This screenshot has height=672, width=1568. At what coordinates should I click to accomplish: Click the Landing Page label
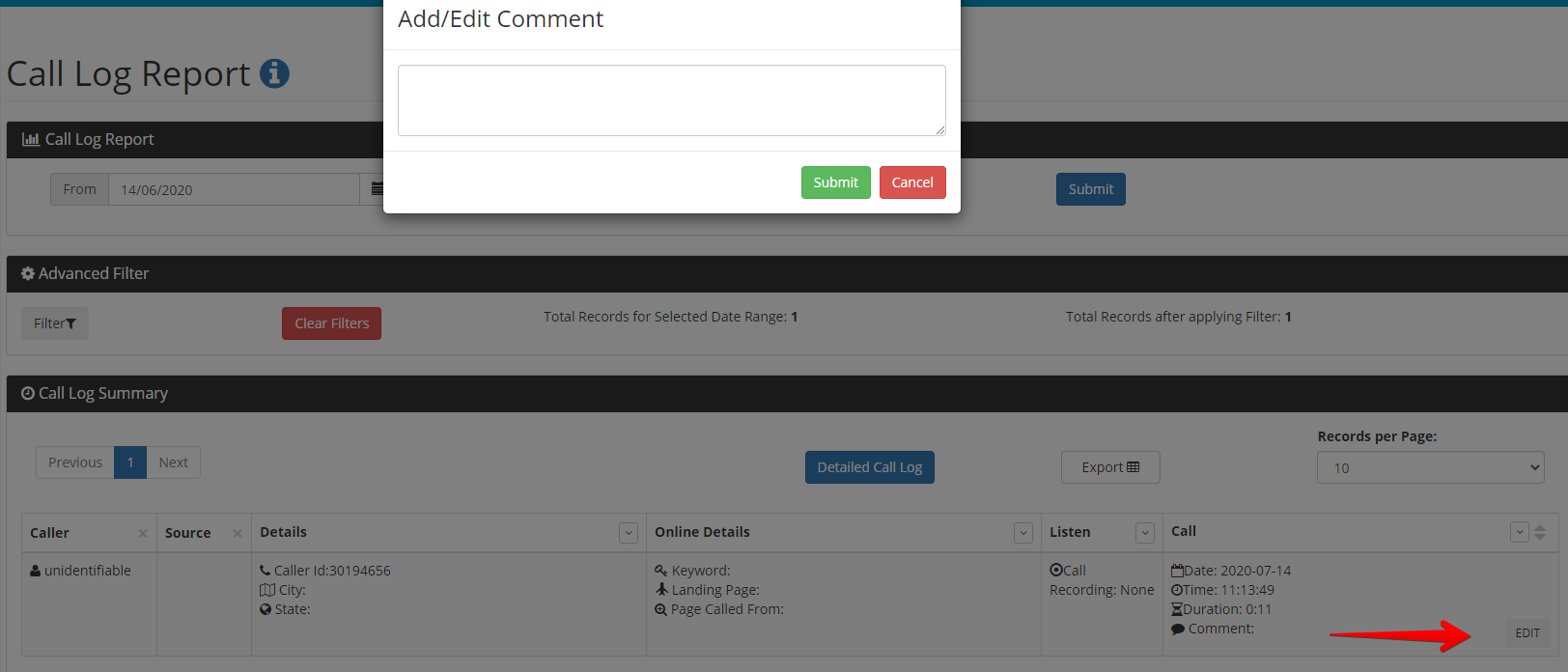click(x=715, y=590)
